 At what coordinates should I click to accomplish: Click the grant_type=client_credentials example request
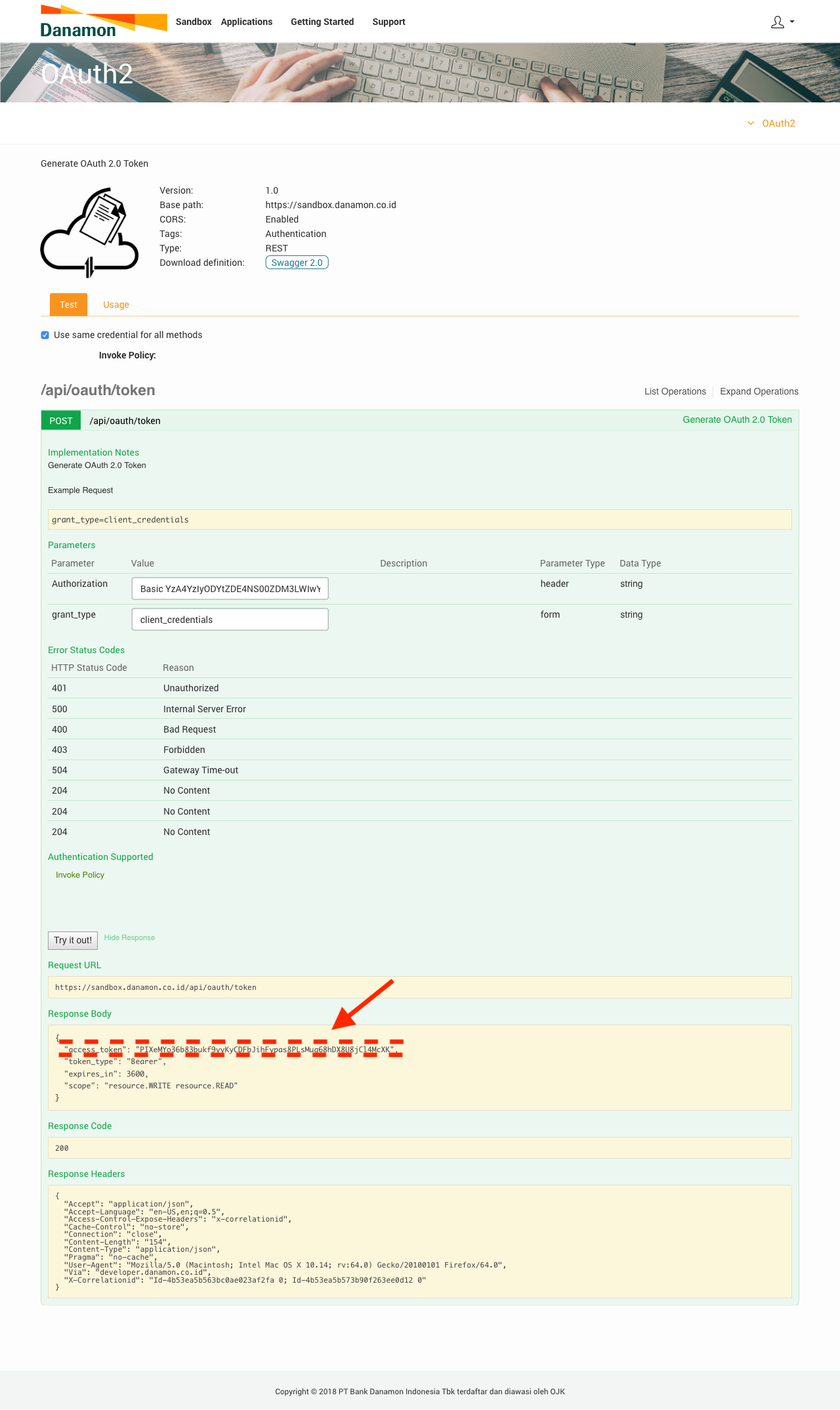(x=420, y=520)
